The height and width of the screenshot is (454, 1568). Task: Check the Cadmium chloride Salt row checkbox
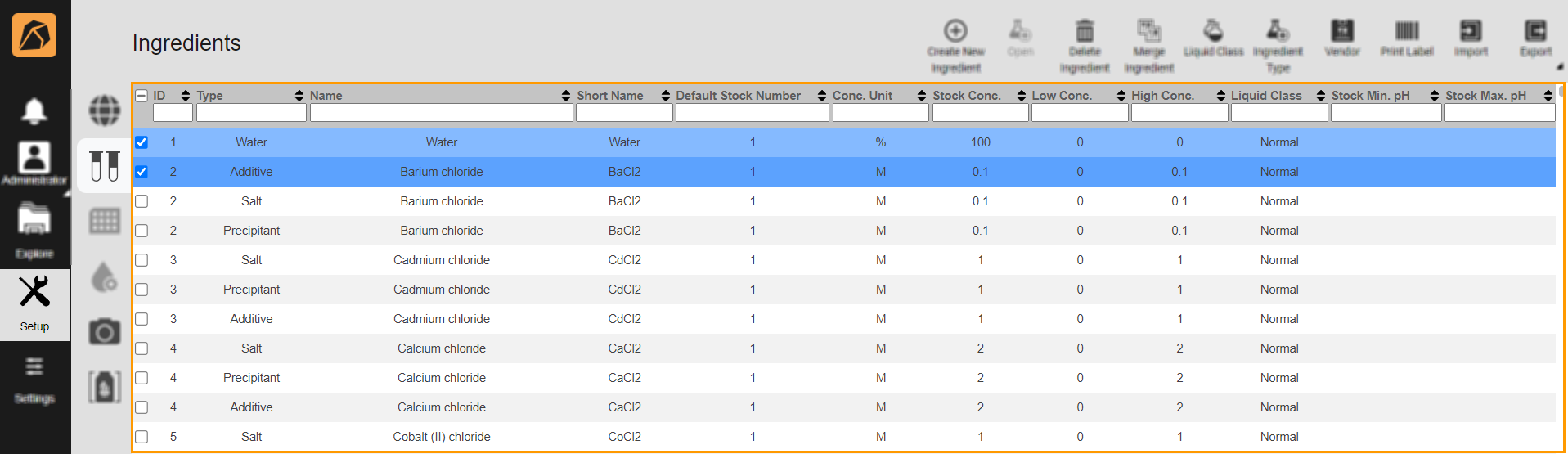click(x=142, y=260)
